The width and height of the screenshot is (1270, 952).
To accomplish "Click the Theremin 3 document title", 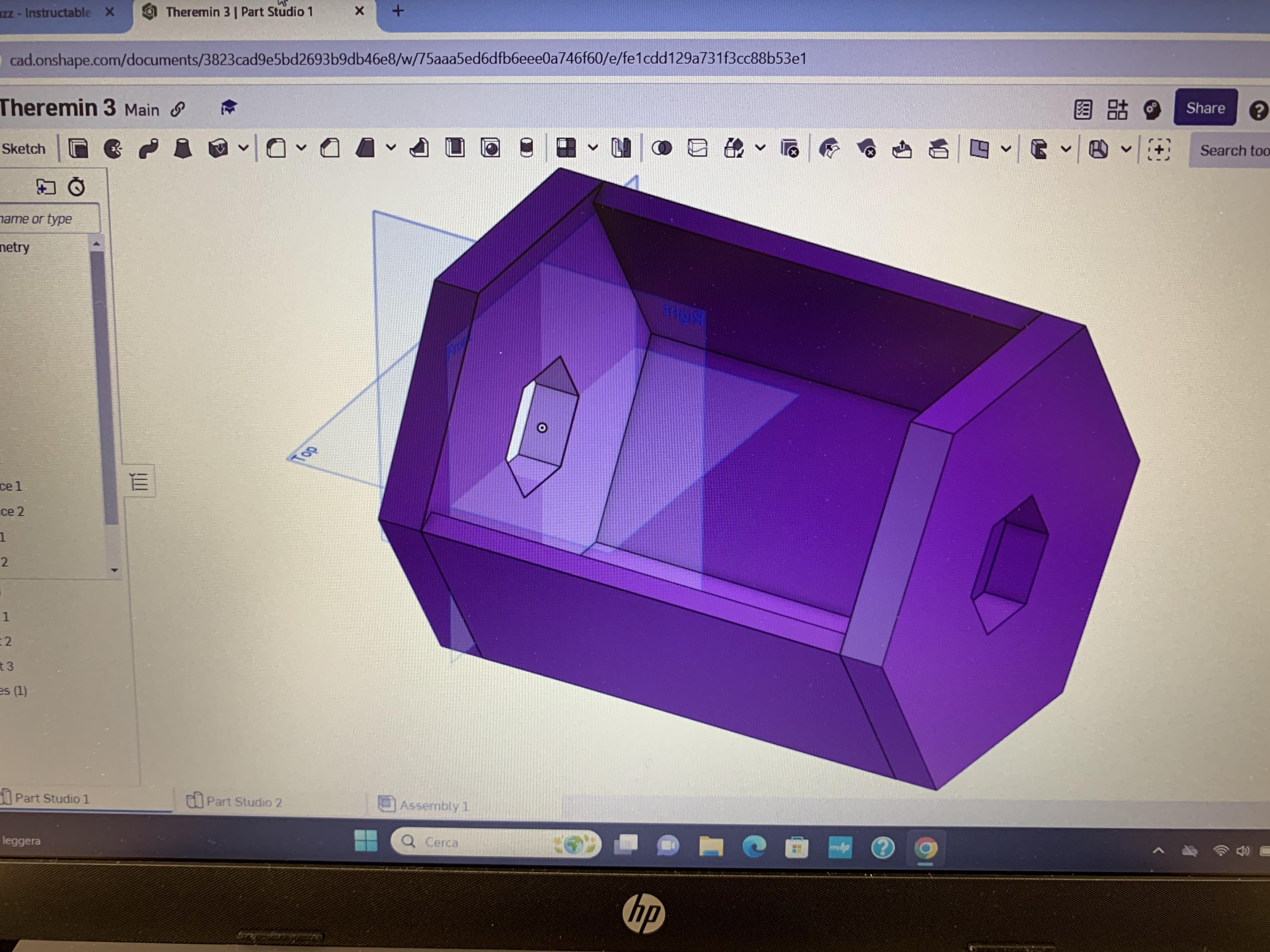I will (x=57, y=108).
